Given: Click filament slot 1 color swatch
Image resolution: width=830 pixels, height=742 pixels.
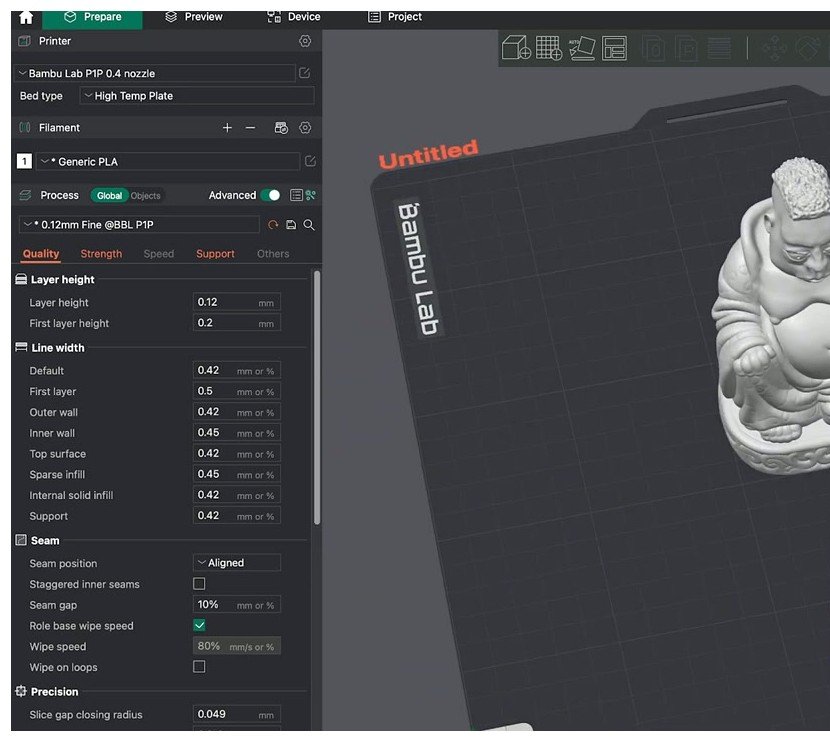Looking at the screenshot, I should coord(24,161).
